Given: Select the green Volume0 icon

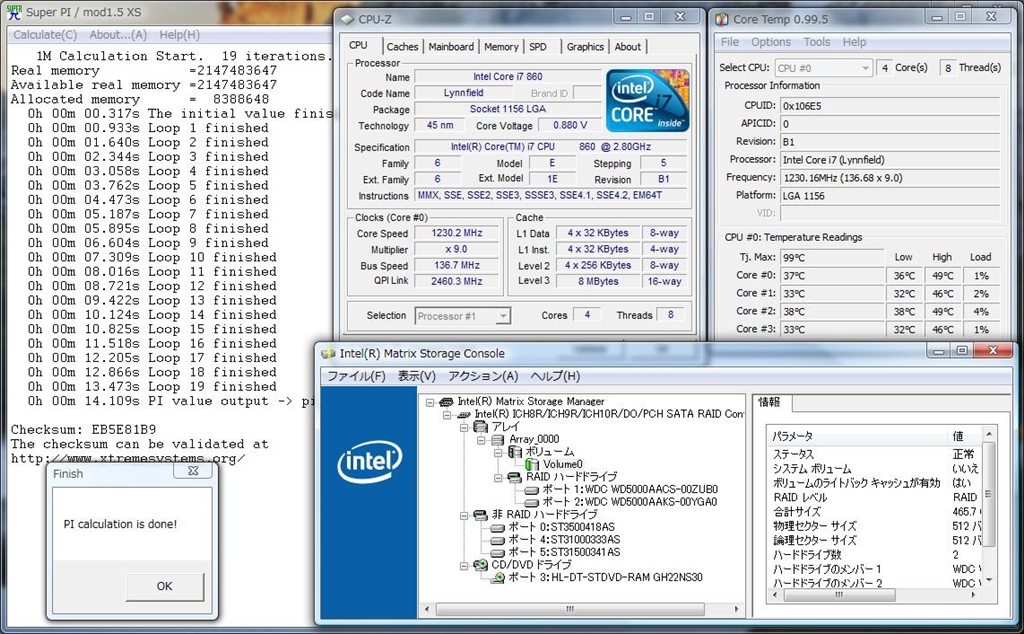Looking at the screenshot, I should pos(532,464).
